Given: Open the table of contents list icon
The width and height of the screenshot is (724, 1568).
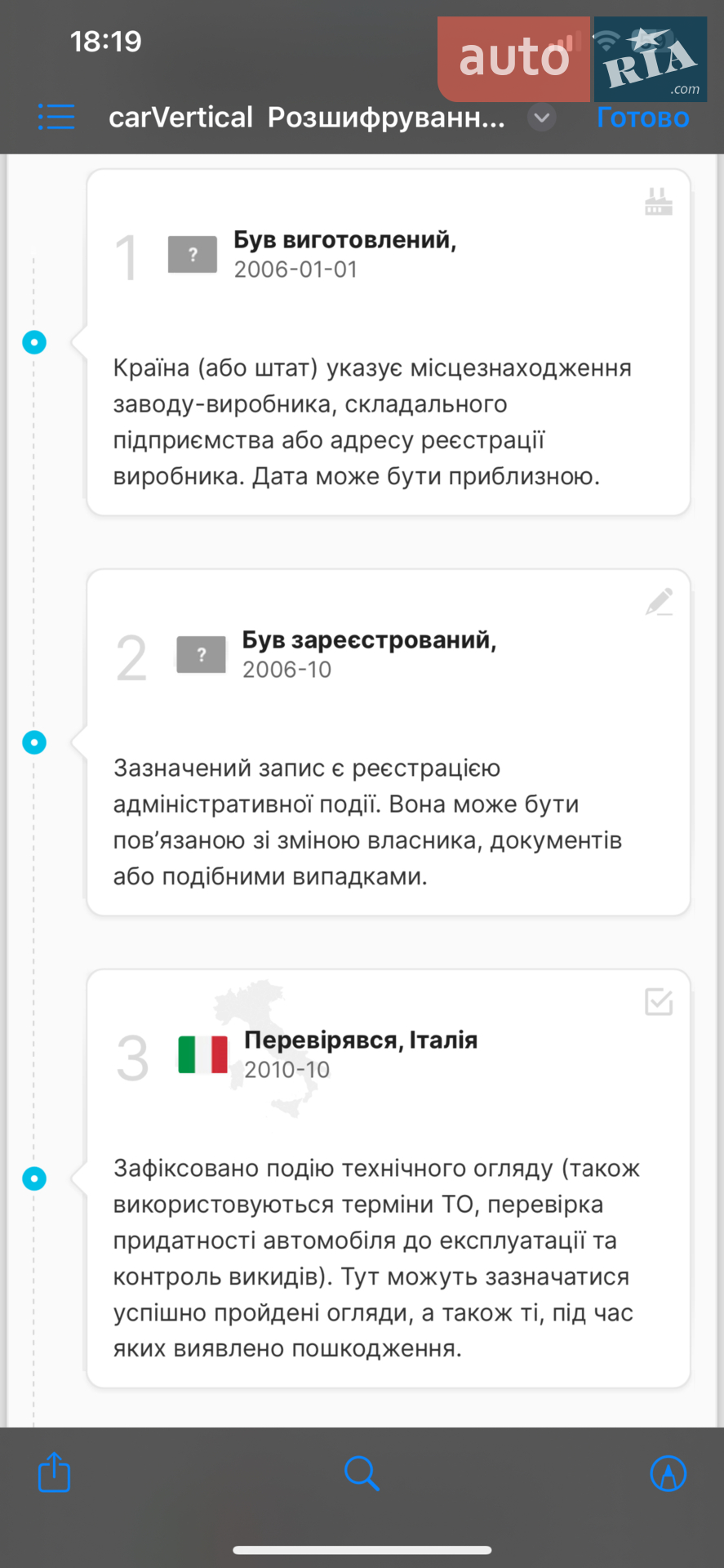Looking at the screenshot, I should [x=56, y=117].
